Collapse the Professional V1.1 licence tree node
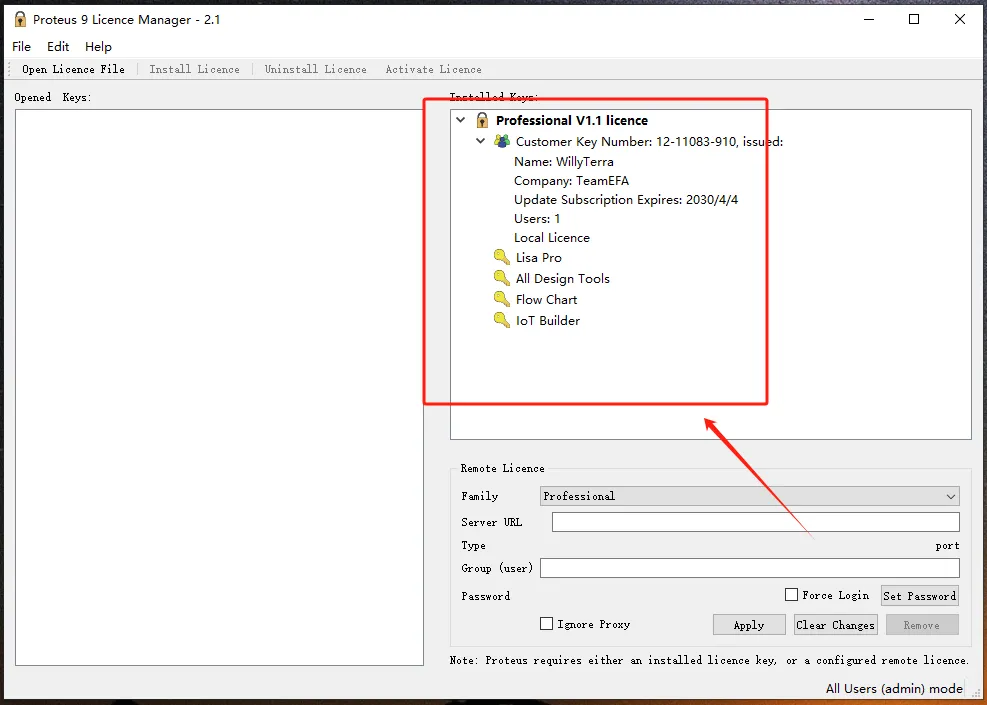Screen dimensions: 987x705 tap(461, 120)
